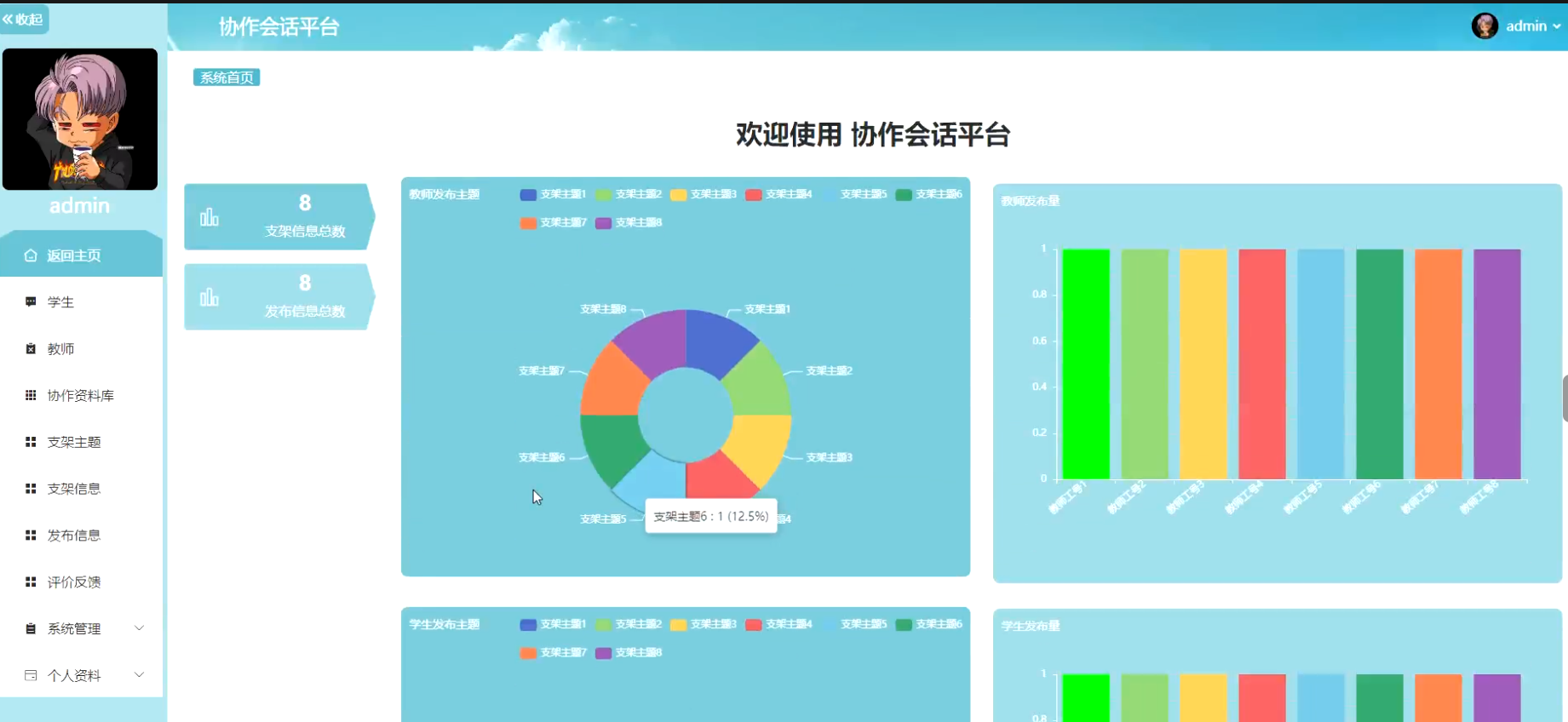Click the orange 教师工号7 bar
This screenshot has width=1568, height=722.
1439,364
